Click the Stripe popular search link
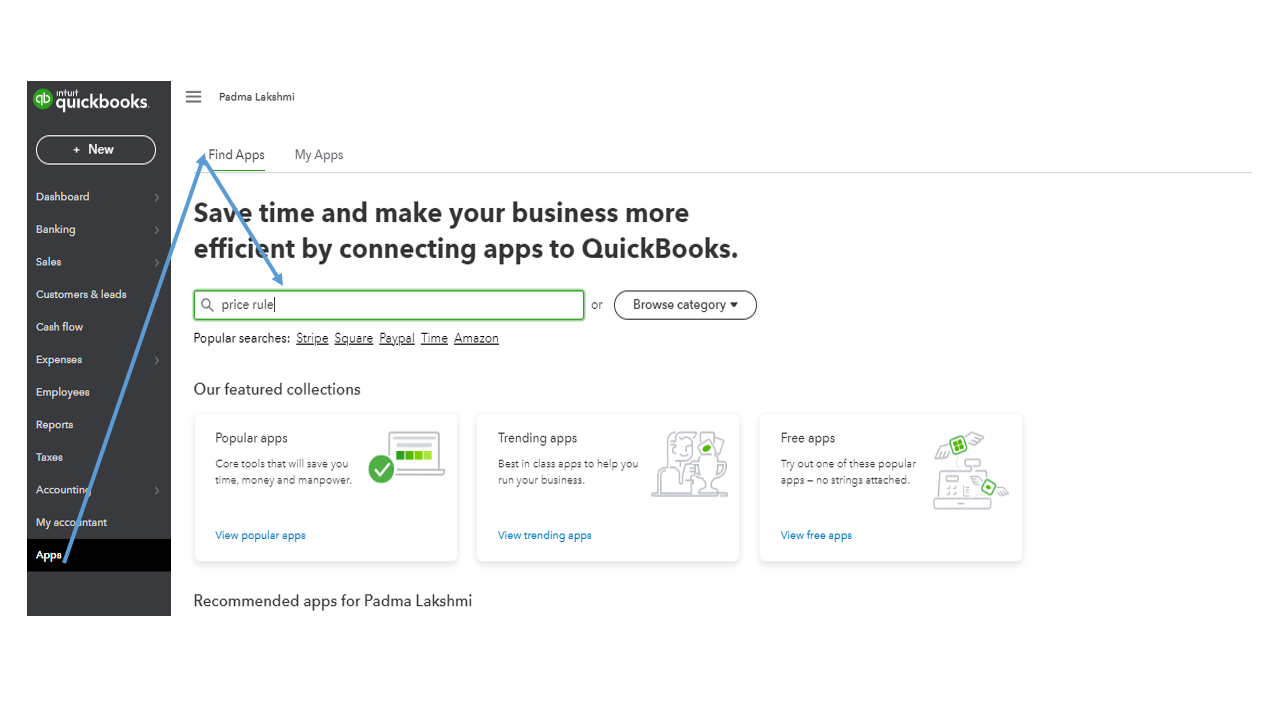1280x720 pixels. click(x=311, y=338)
